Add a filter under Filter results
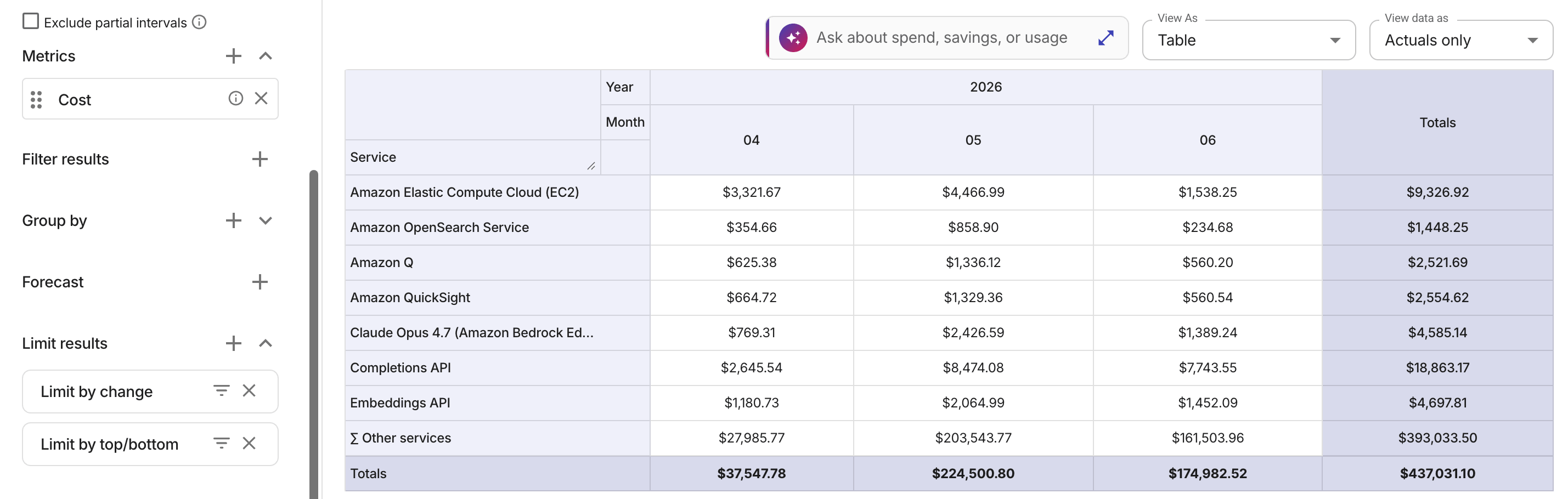 [x=260, y=160]
